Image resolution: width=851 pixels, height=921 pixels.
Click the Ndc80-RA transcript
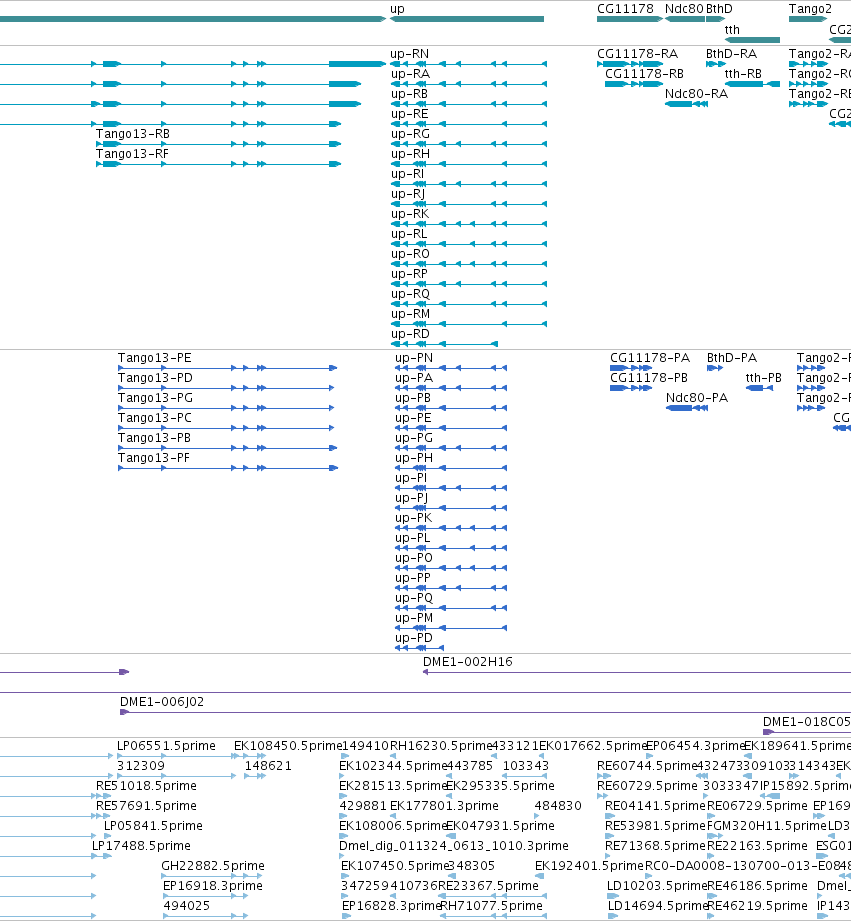tap(686, 104)
